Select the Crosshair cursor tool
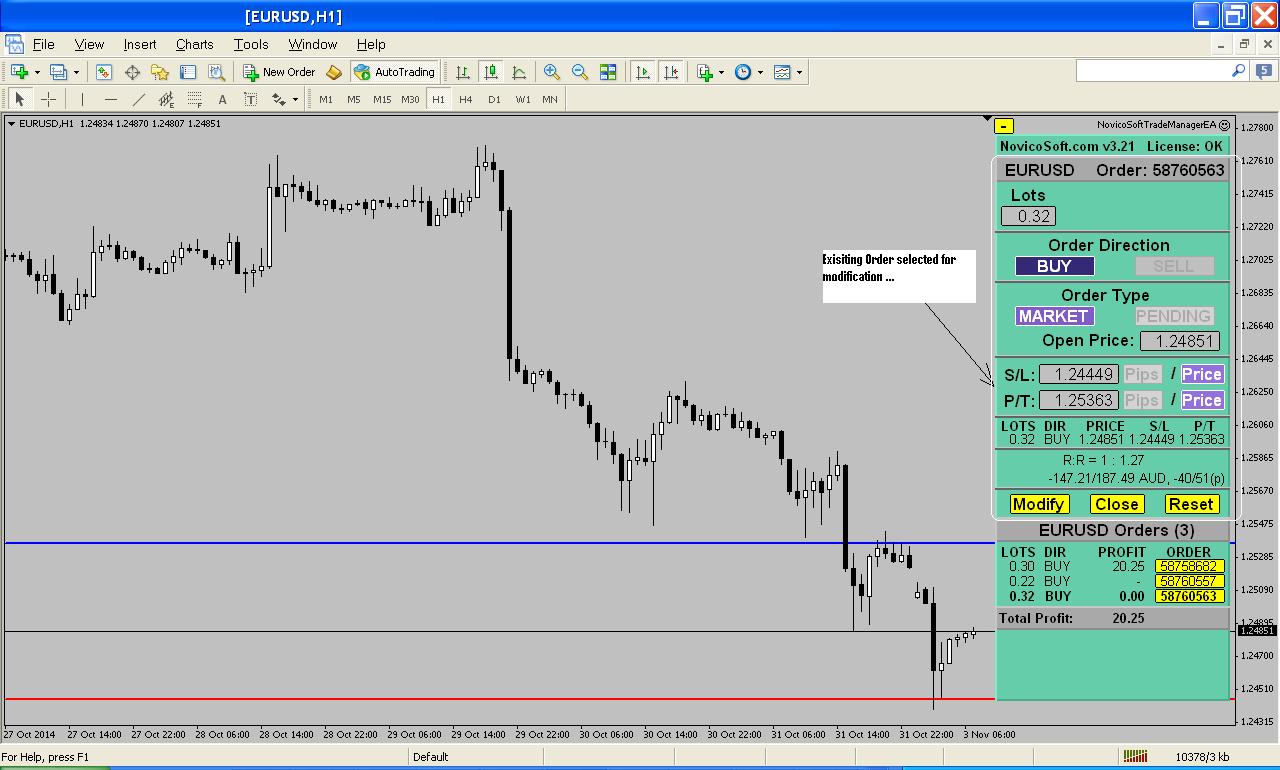The height and width of the screenshot is (770, 1280). 48,99
